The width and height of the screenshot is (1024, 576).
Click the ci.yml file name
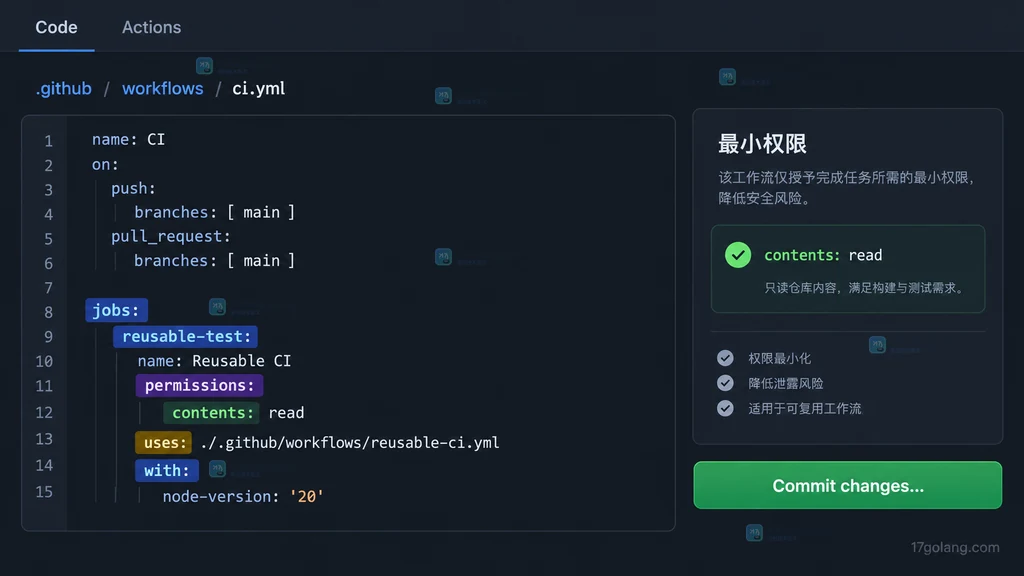click(x=259, y=89)
